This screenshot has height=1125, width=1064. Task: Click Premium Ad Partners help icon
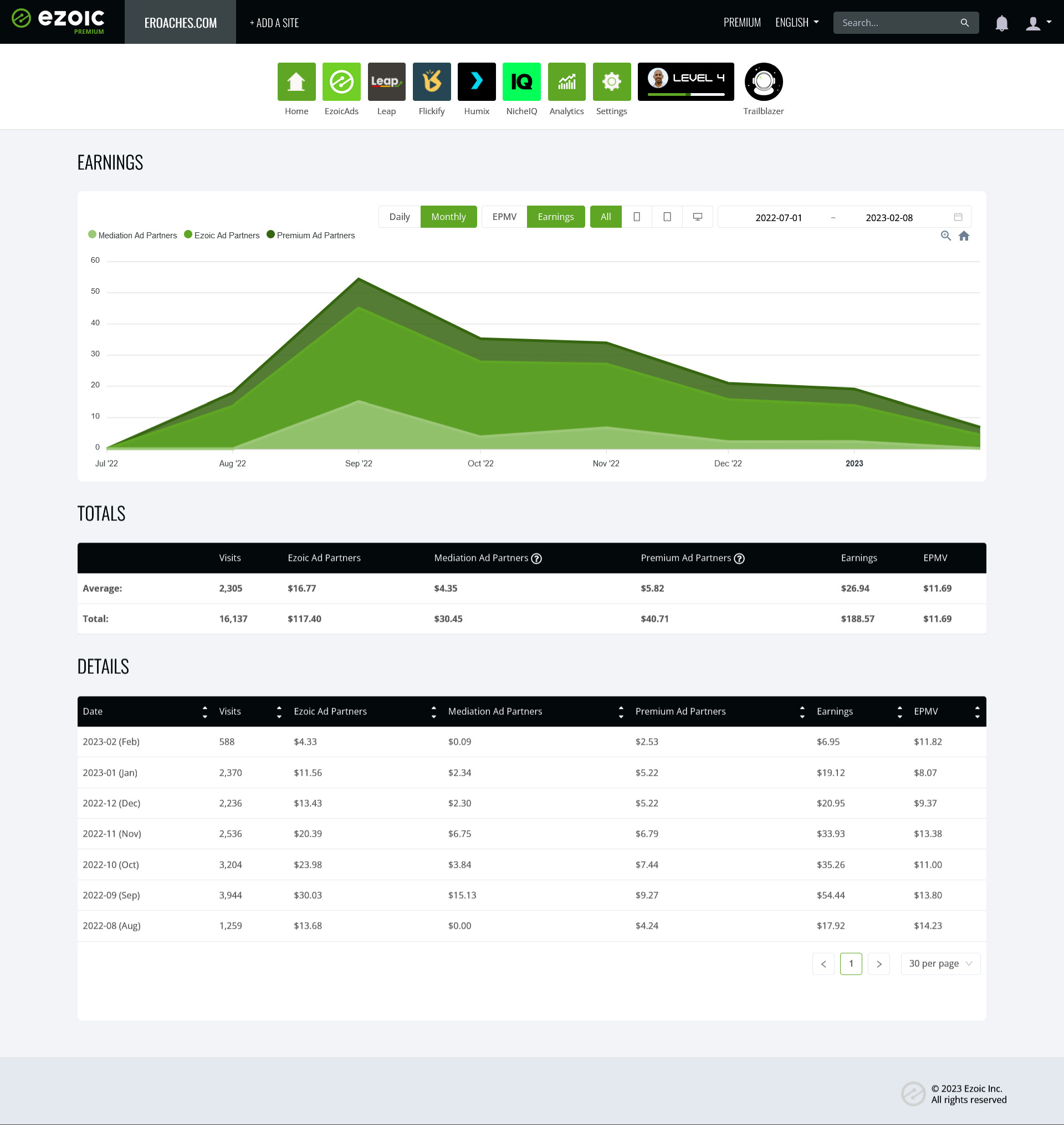click(739, 559)
